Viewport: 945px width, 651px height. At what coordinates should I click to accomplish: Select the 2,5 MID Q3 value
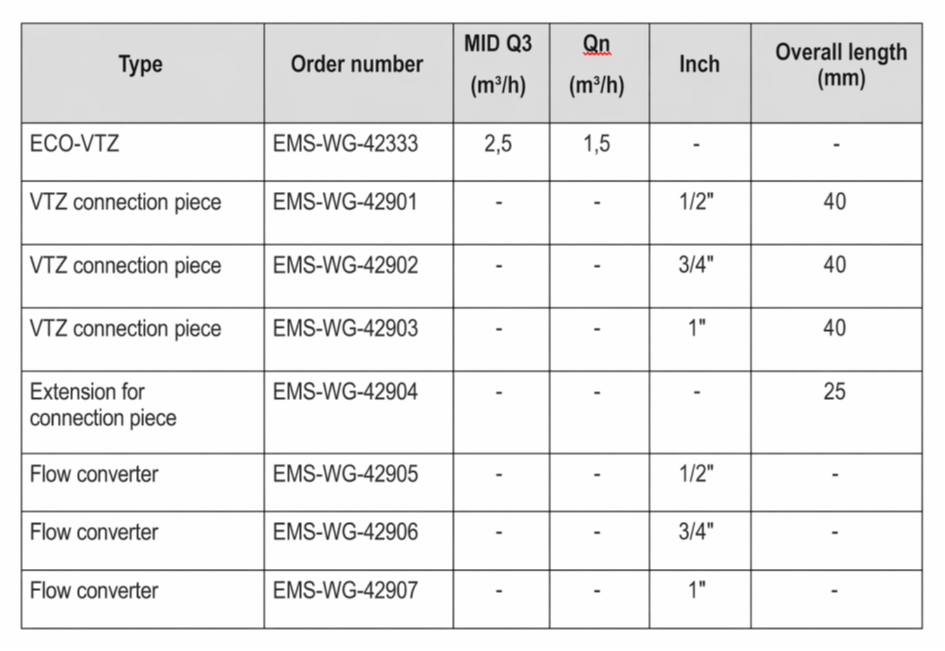498,144
